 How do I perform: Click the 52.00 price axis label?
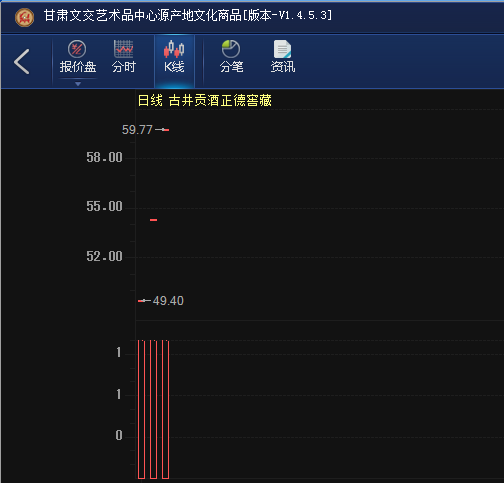click(104, 256)
